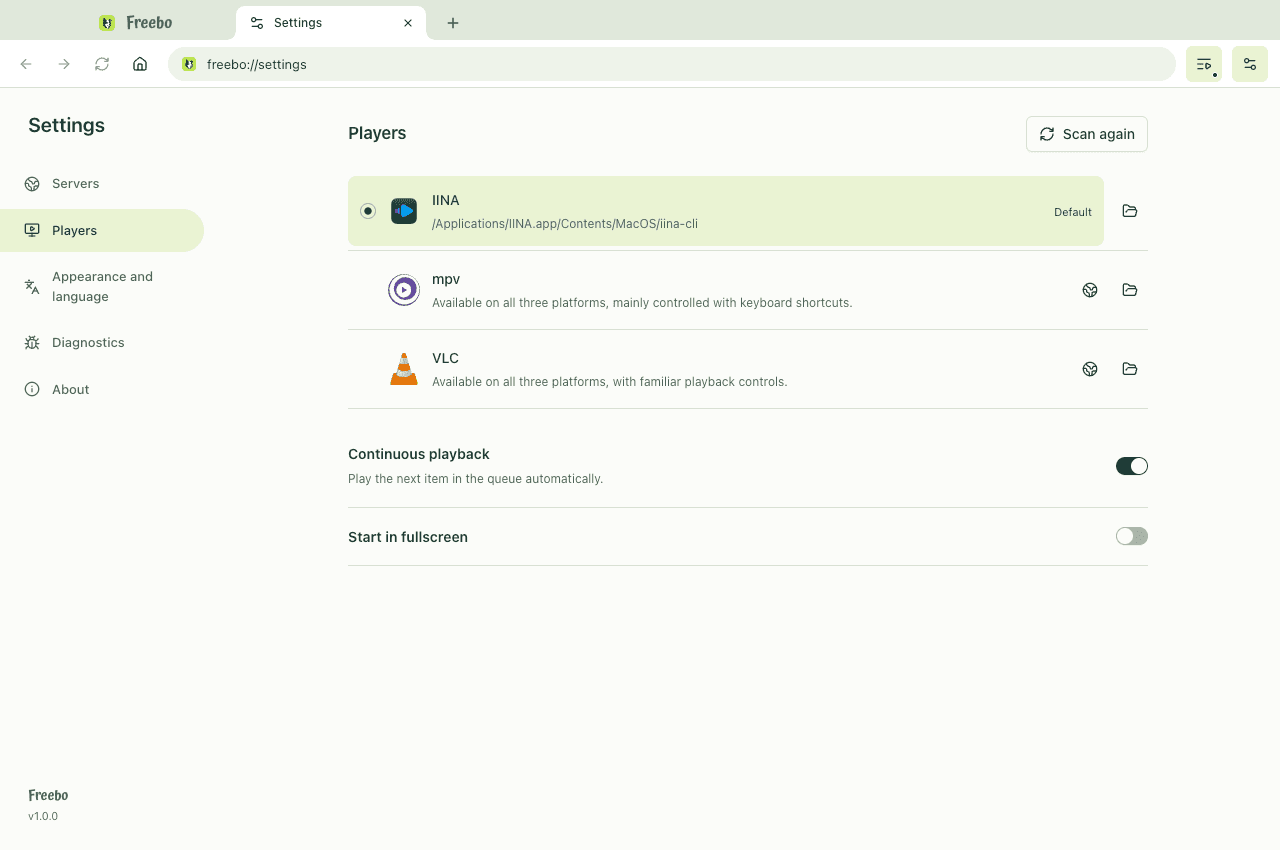The width and height of the screenshot is (1280, 850).
Task: Click the VLC player name
Action: pos(445,358)
